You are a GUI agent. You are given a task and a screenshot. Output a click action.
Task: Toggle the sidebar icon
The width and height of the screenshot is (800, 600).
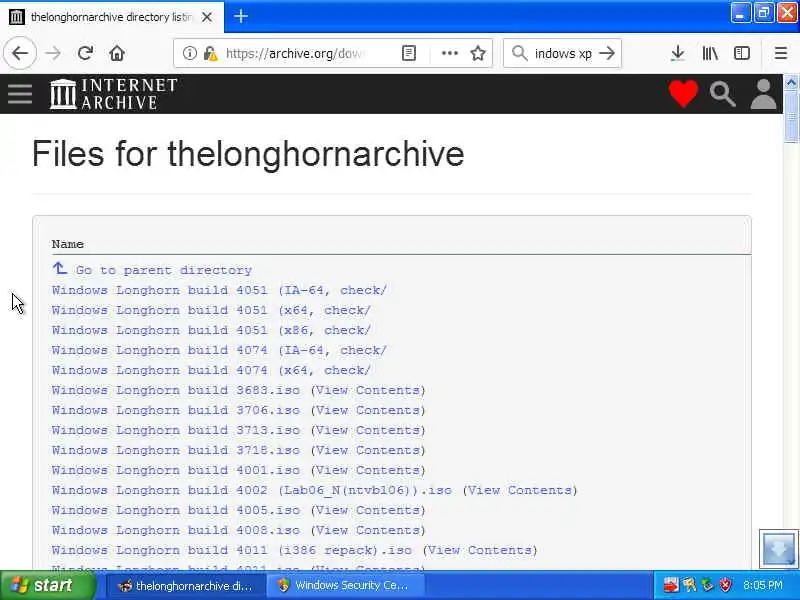[x=742, y=53]
